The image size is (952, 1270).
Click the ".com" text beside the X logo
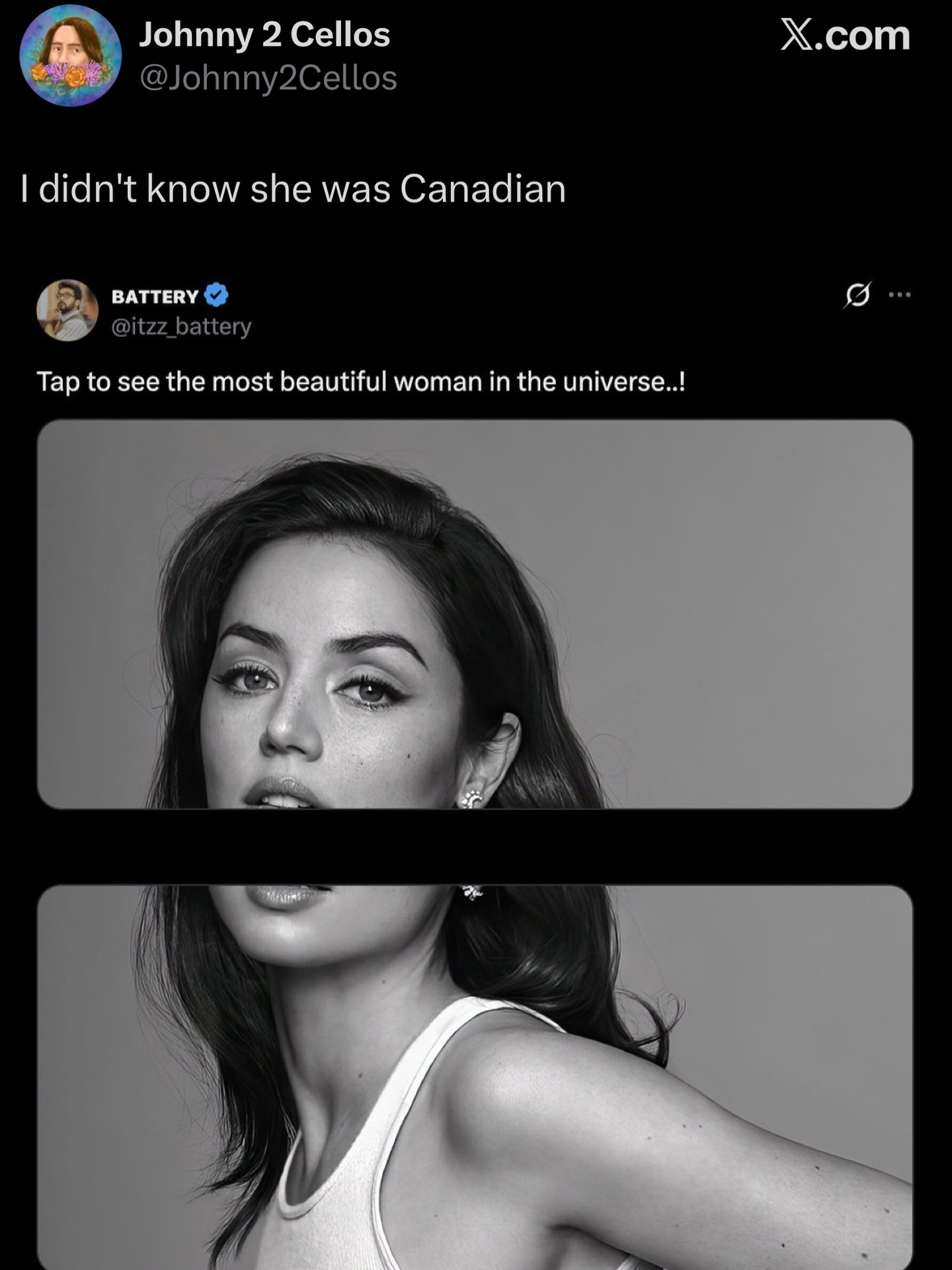point(863,36)
